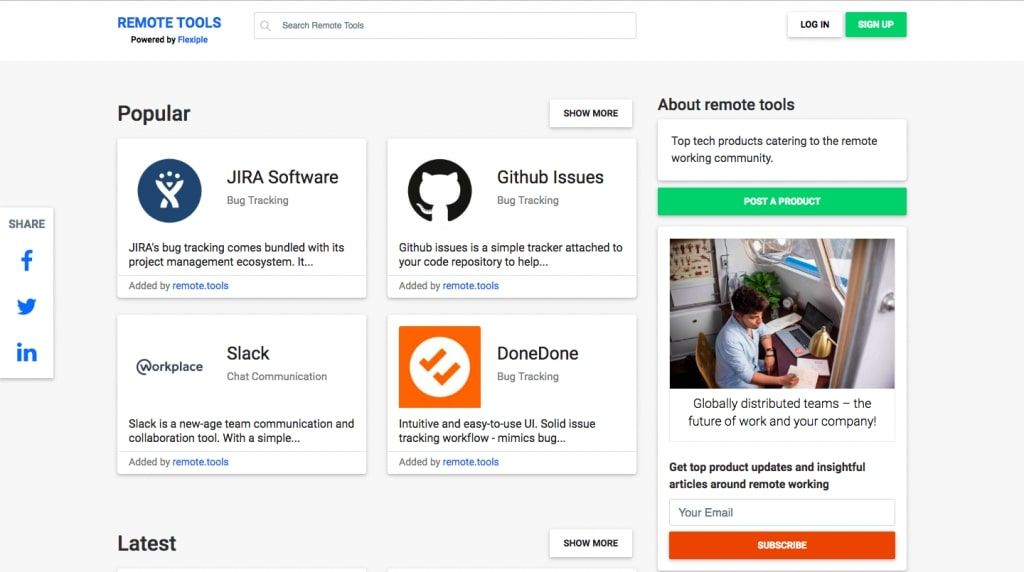
Task: Open remote.tools link on Slack card
Action: [200, 462]
